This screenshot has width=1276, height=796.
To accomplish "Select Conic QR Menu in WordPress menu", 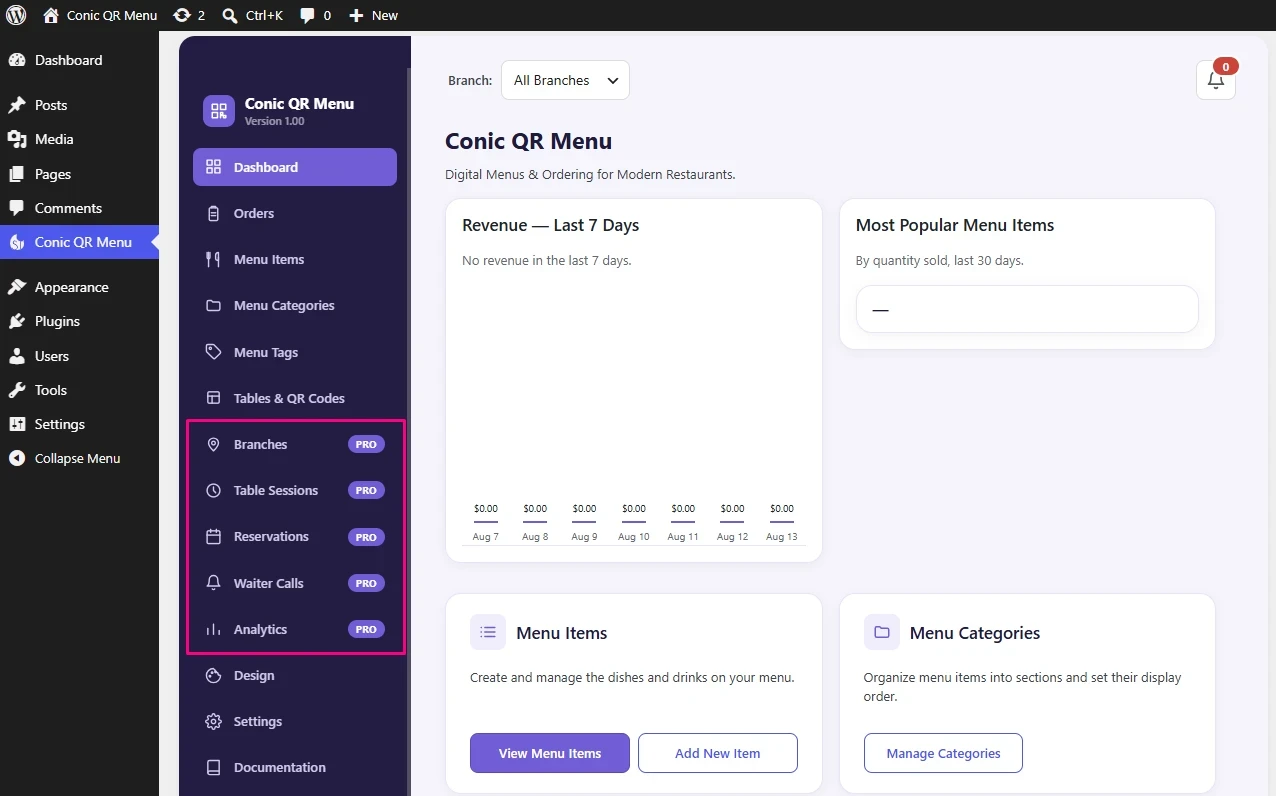I will 80,242.
